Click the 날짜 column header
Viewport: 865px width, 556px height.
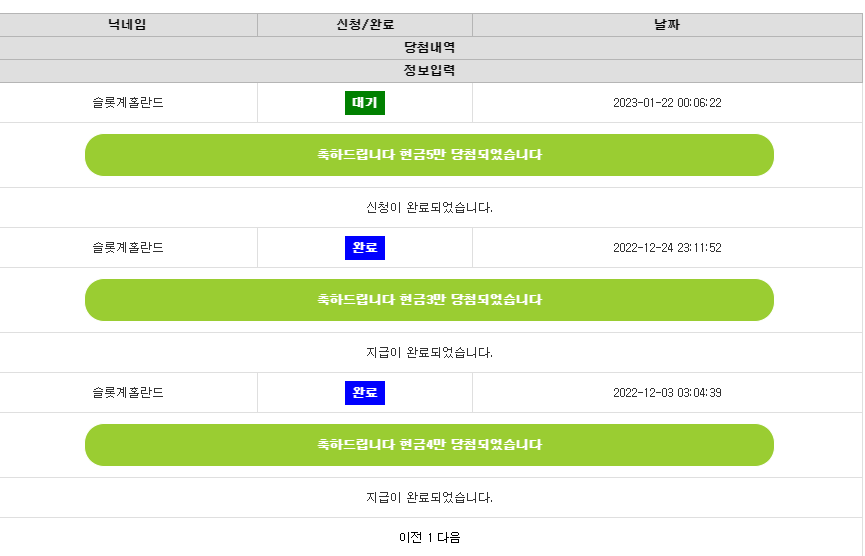click(667, 25)
